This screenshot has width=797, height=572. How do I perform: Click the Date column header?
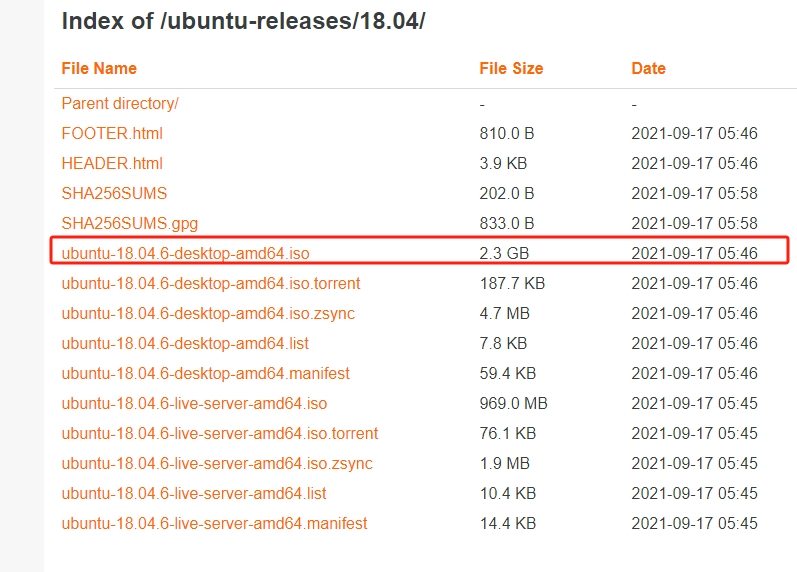point(648,68)
